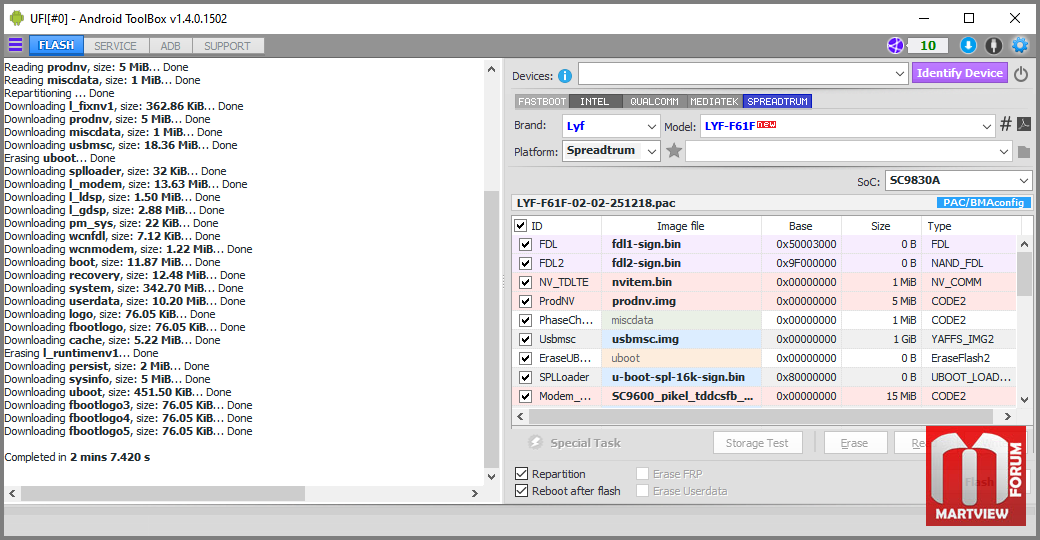Screen dimensions: 1040x540
Task: Uncheck the ProdNV partition row
Action: 525,301
